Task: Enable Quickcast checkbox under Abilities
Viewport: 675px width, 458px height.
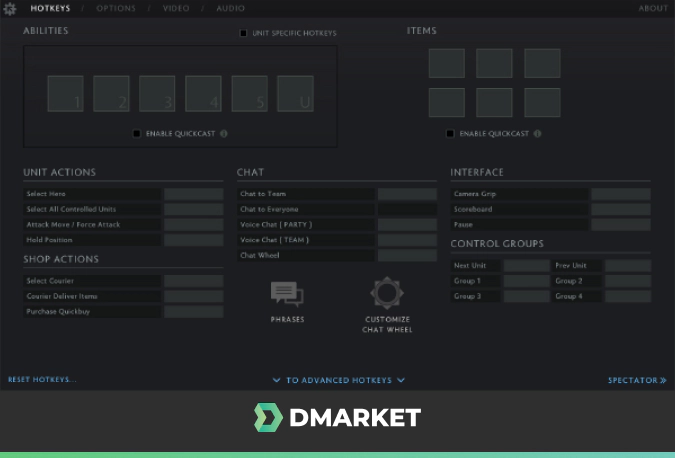Action: coord(136,133)
